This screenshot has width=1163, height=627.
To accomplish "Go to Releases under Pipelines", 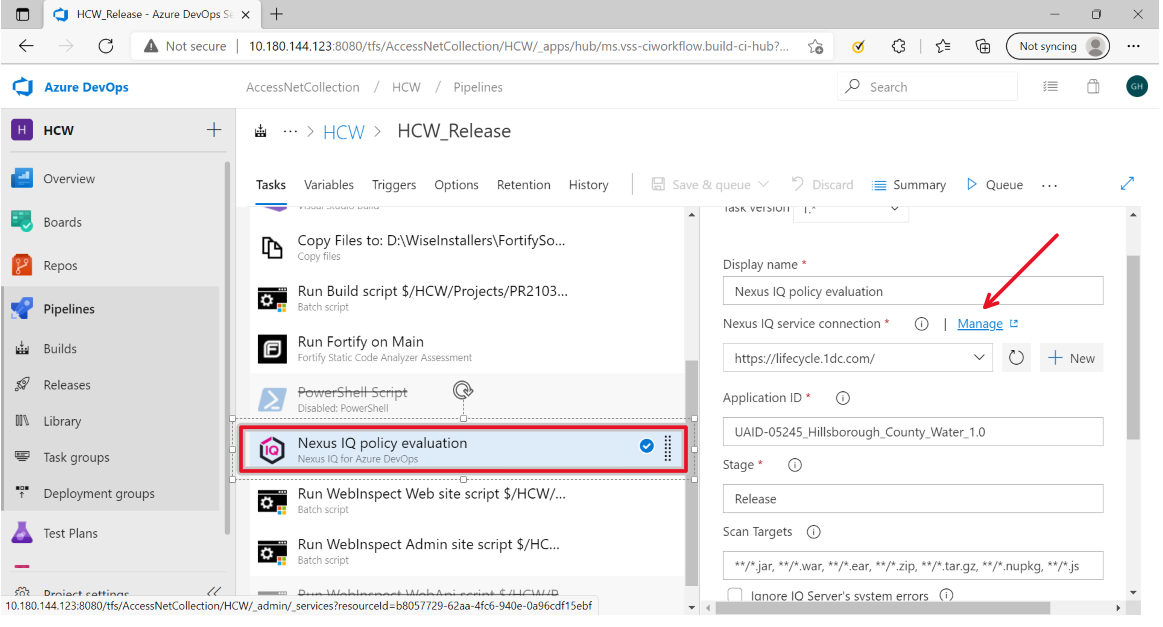I will [67, 385].
